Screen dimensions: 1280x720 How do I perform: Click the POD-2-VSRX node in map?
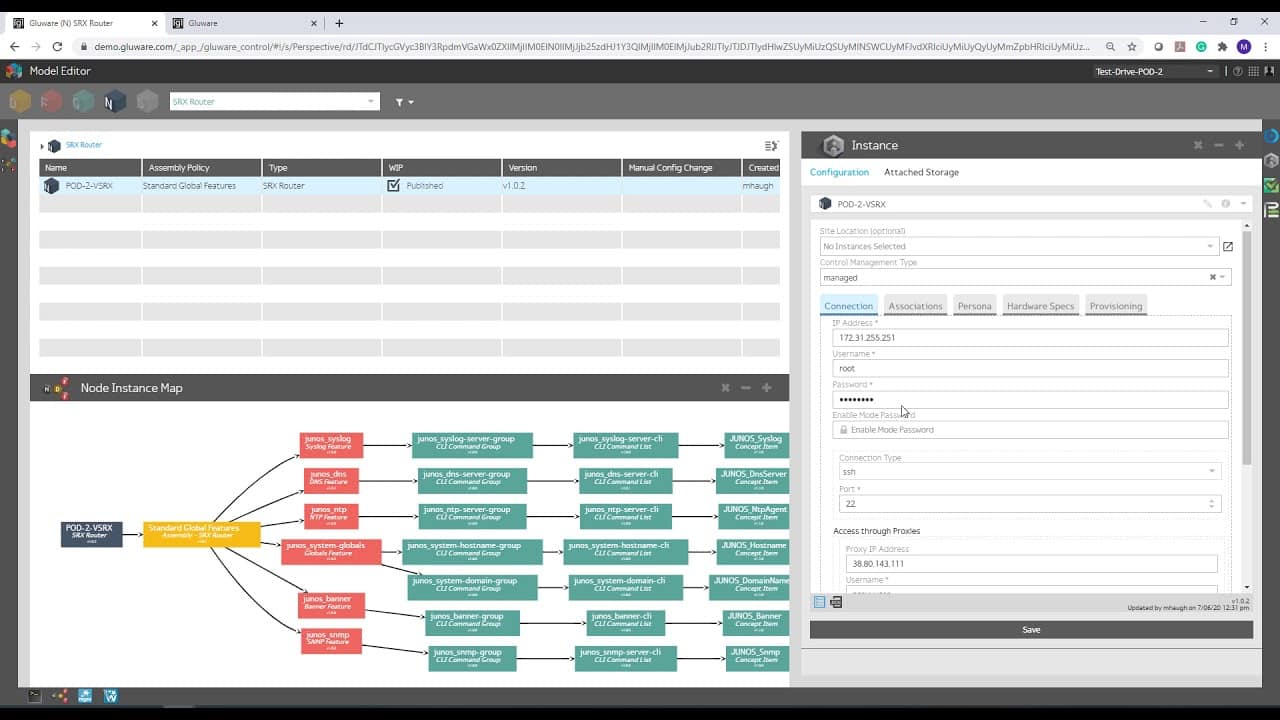91,534
